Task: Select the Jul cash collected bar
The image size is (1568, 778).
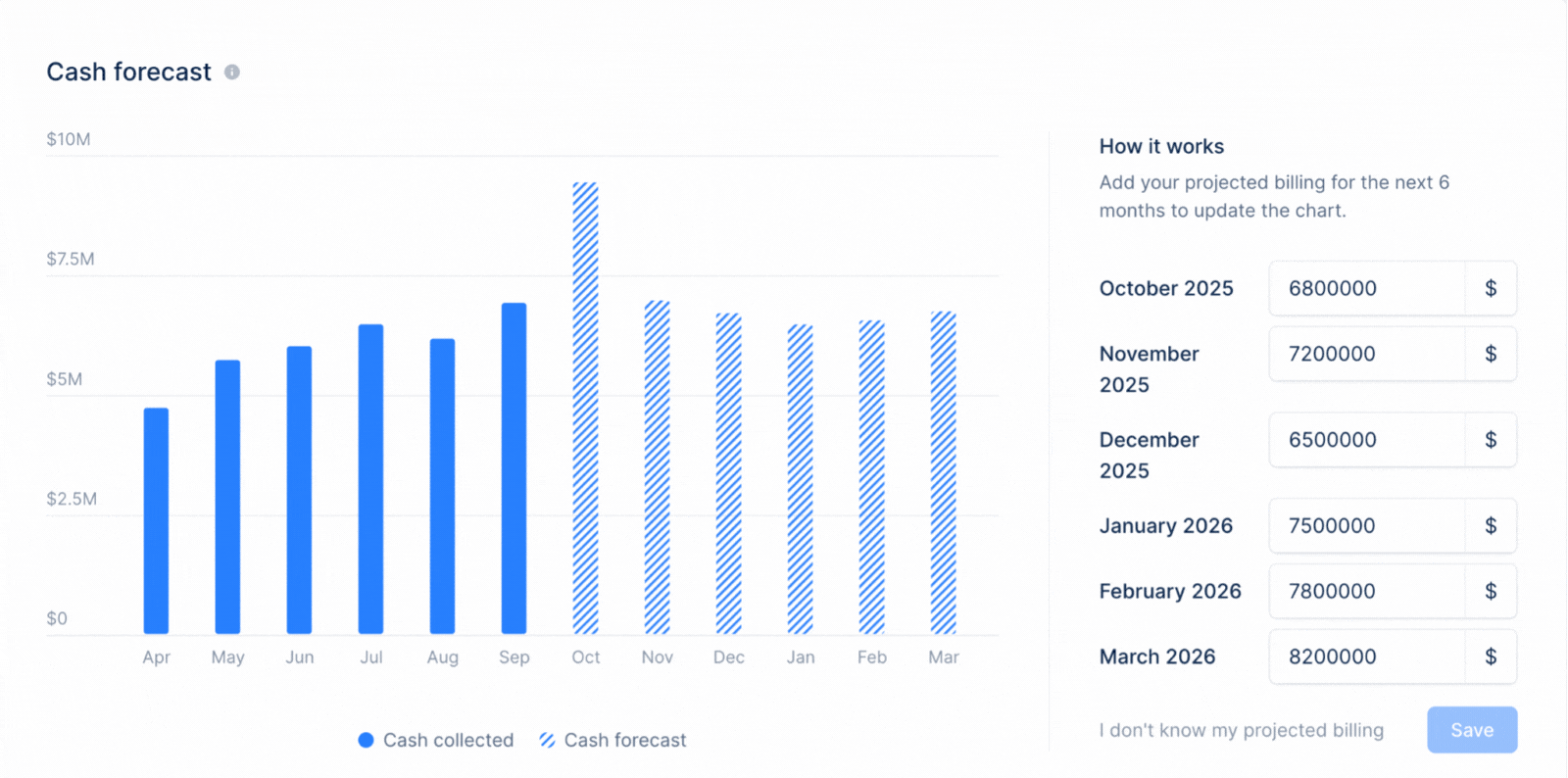Action: tap(370, 479)
